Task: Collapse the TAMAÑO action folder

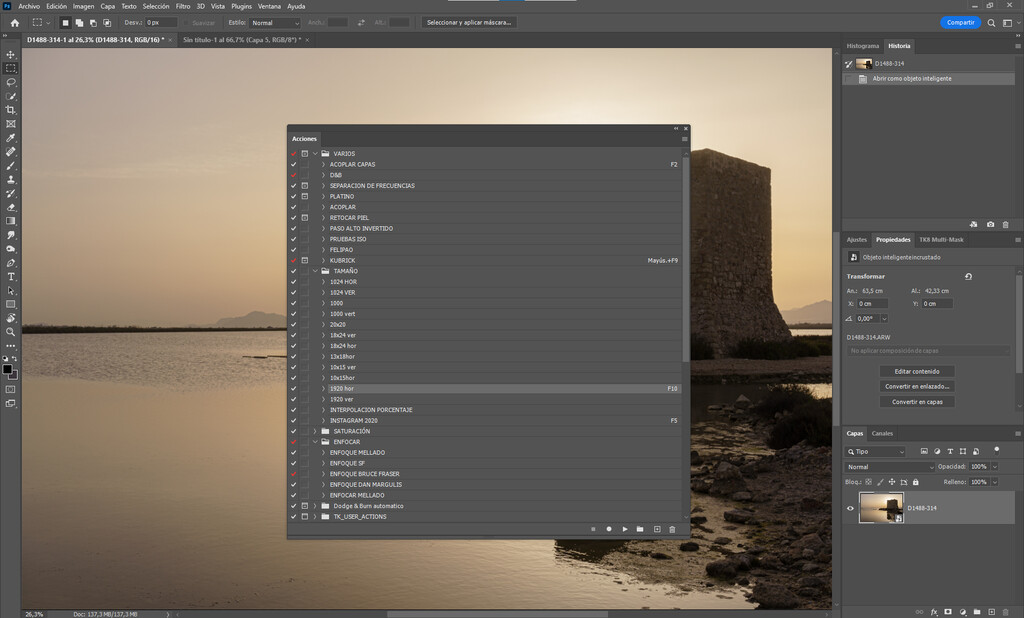Action: [x=313, y=270]
